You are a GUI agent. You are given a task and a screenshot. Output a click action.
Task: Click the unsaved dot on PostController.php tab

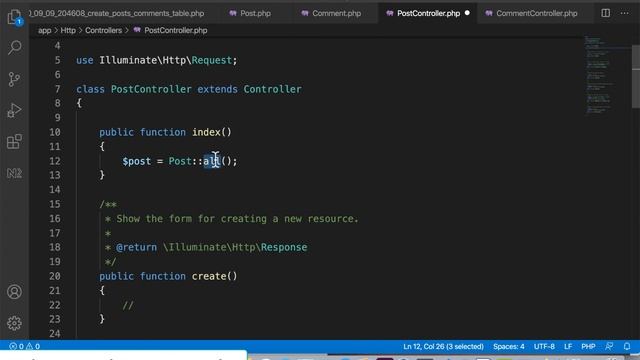tap(467, 13)
